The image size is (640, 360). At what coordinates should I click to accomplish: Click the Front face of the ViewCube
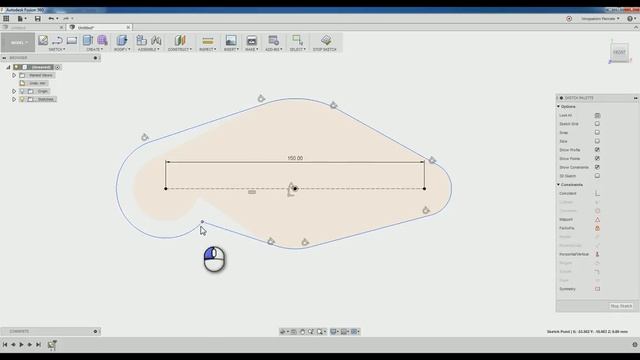[619, 52]
